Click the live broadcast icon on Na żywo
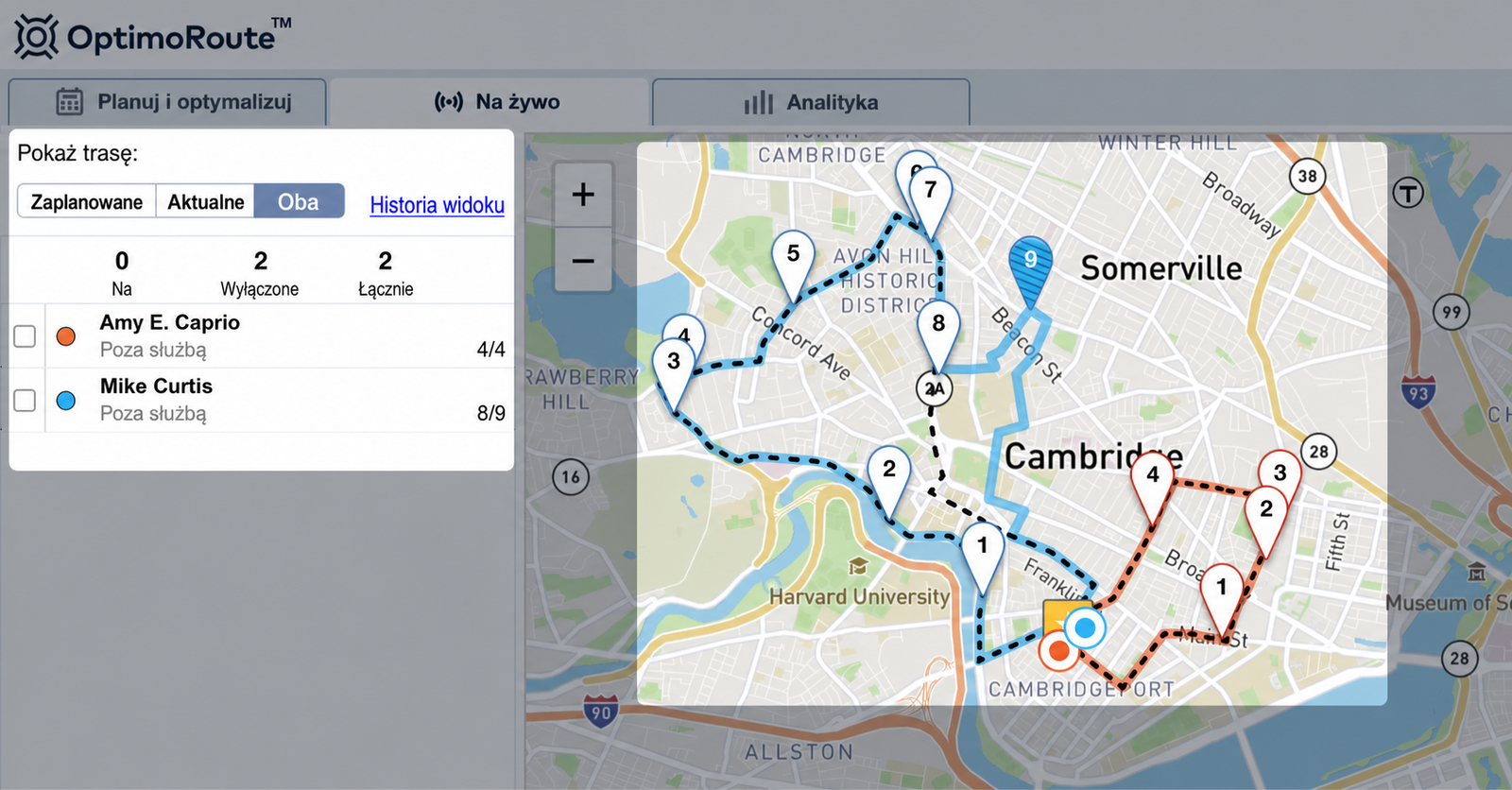 (x=449, y=102)
